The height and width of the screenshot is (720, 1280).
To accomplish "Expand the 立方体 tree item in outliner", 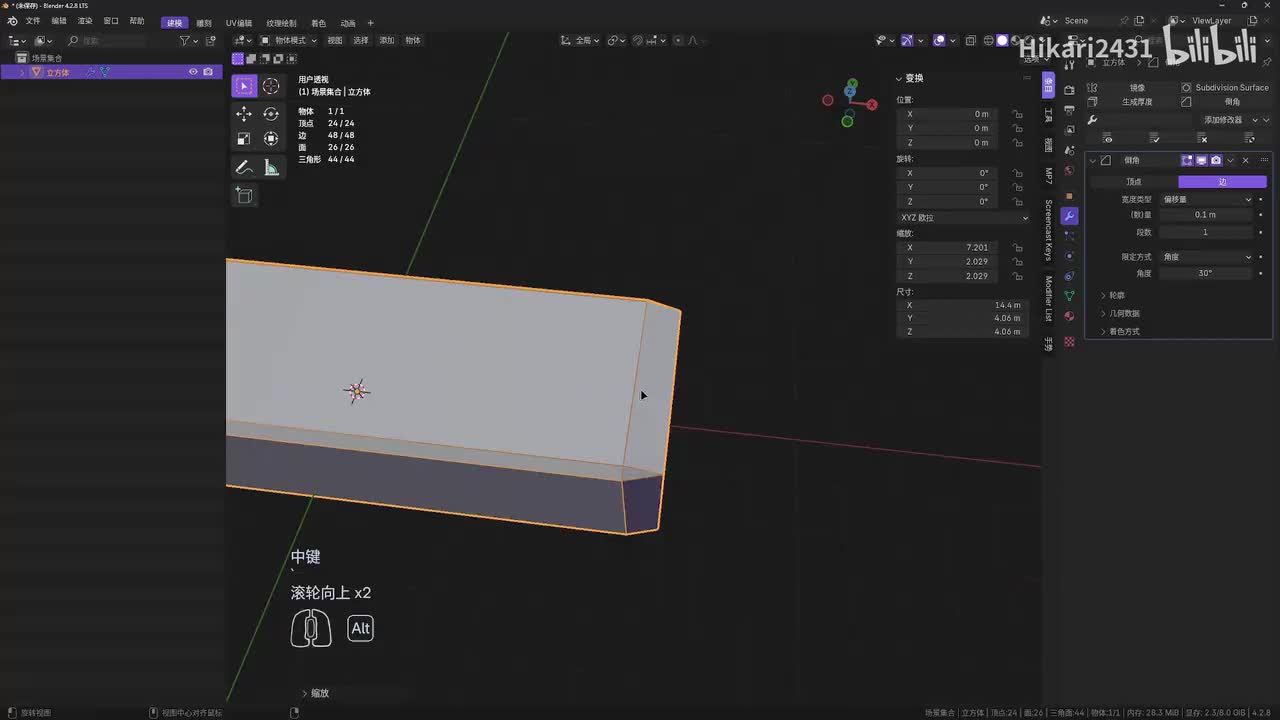I will [22, 72].
